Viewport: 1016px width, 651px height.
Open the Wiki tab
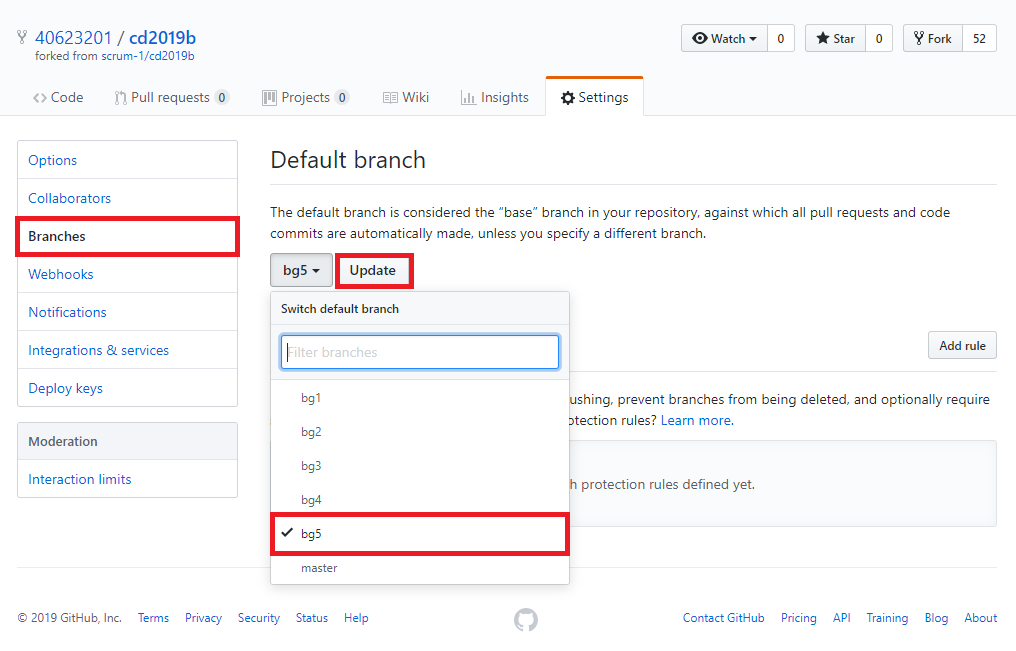tap(406, 97)
